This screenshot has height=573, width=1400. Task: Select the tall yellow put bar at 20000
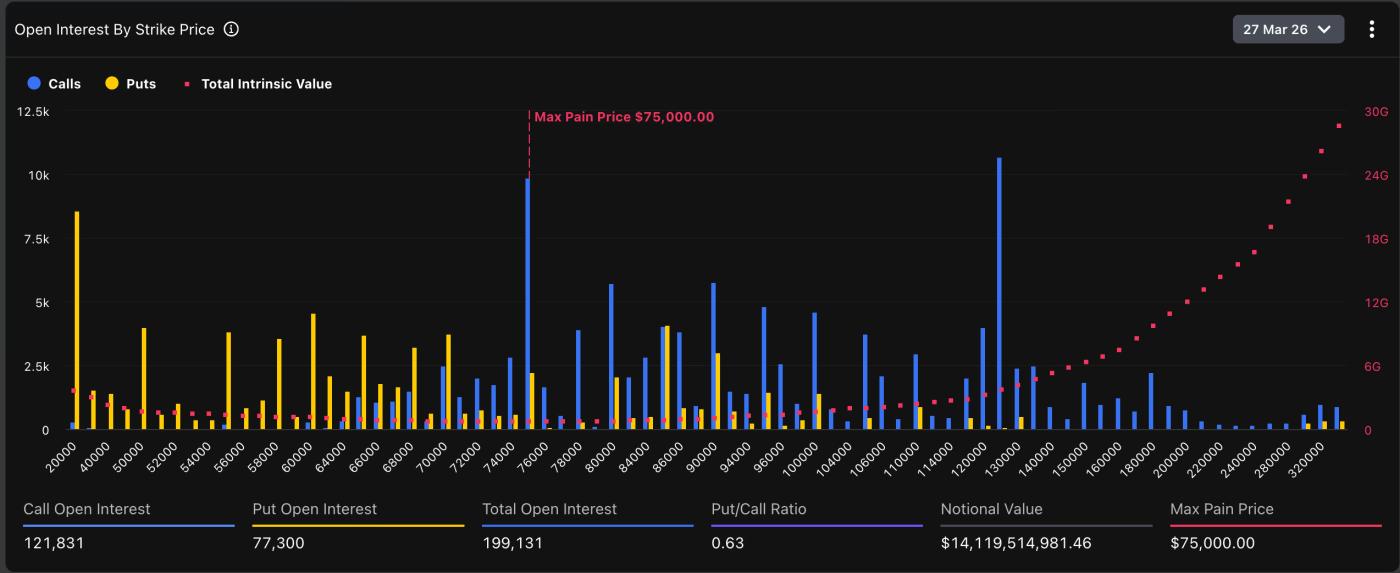click(77, 320)
